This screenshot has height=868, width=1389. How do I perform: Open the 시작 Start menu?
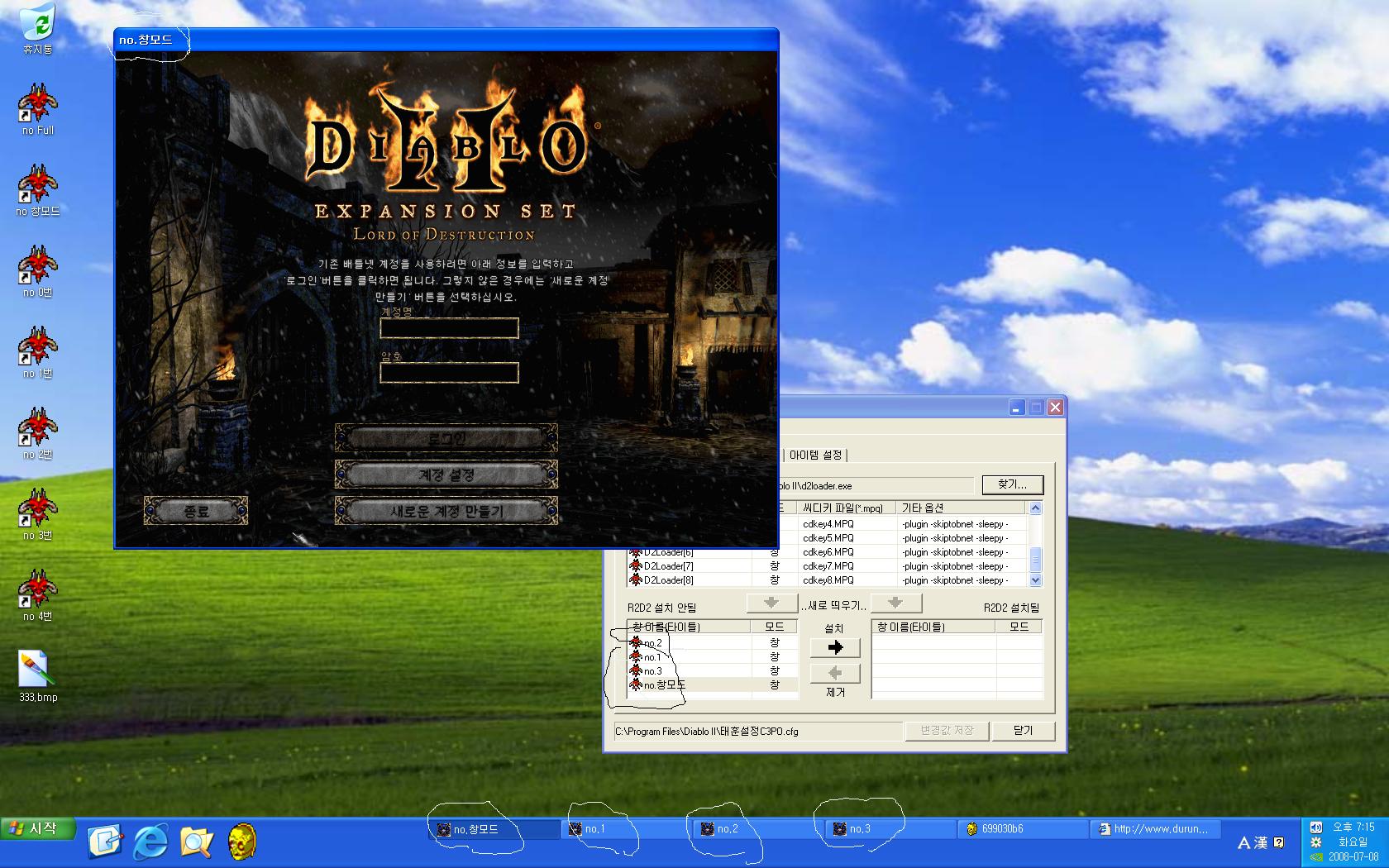coord(38,828)
